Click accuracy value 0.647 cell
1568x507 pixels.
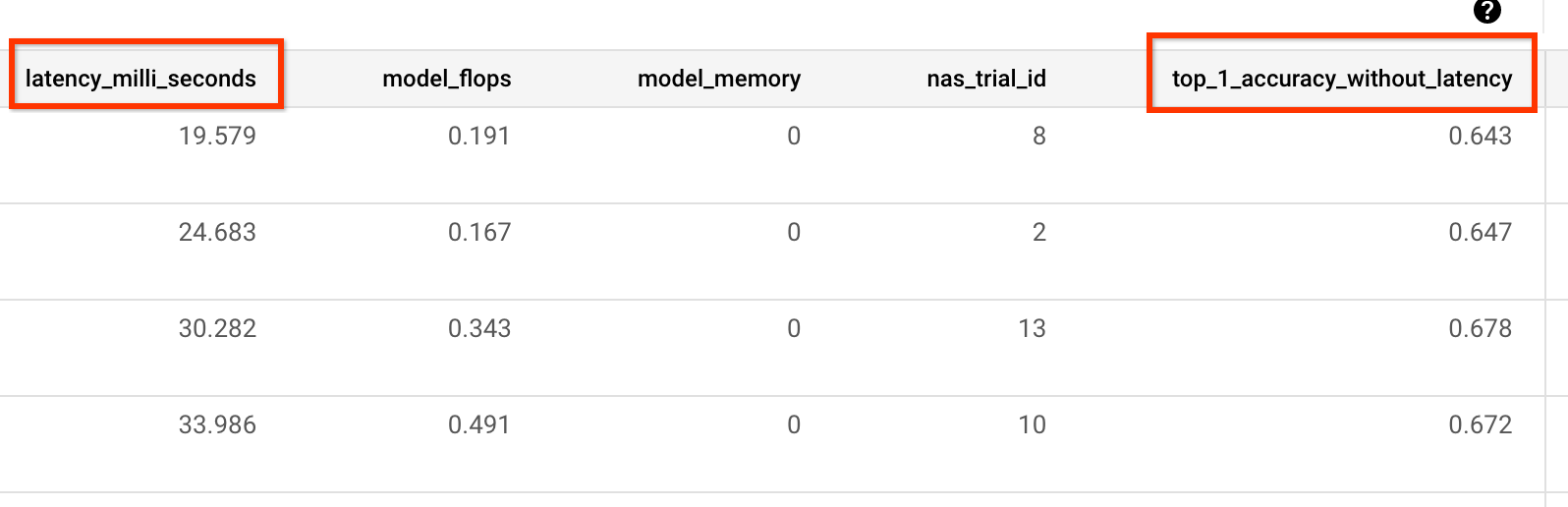pos(1480,232)
